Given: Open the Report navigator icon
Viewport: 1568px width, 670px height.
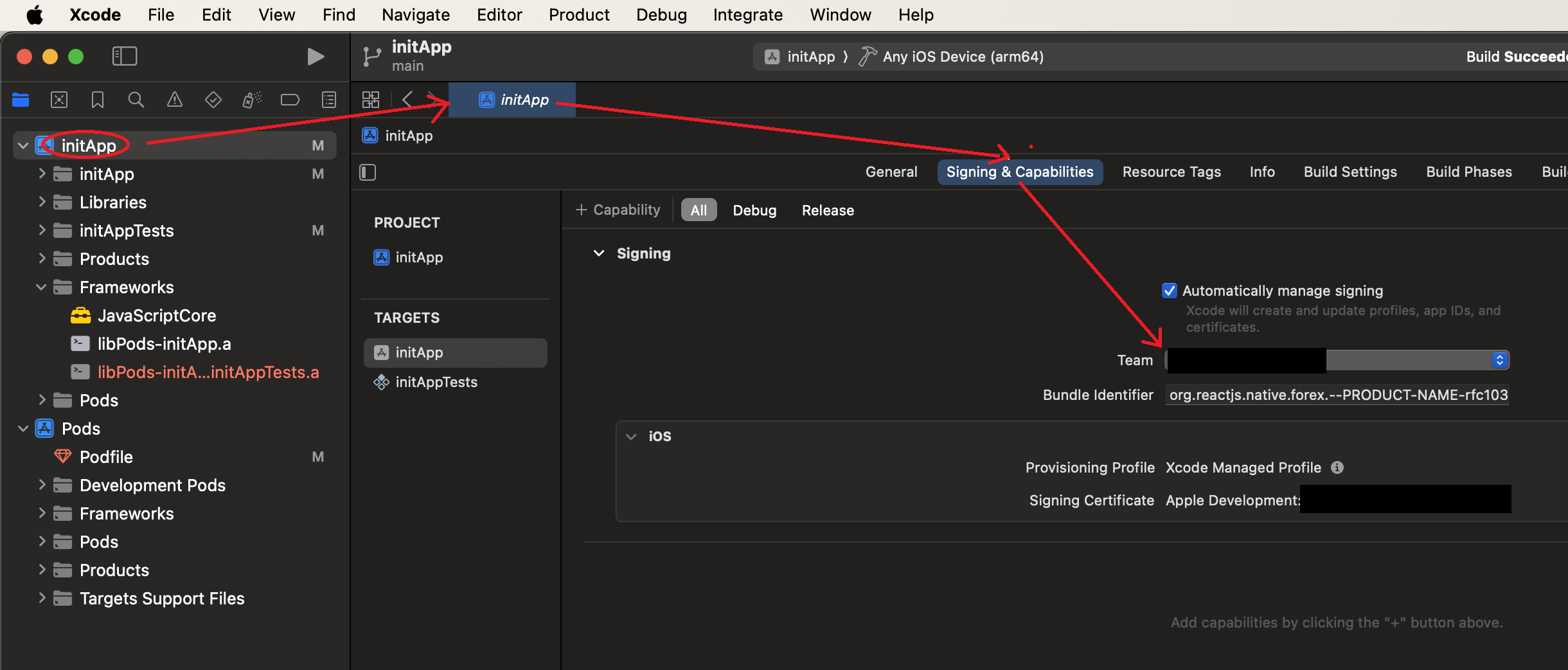Looking at the screenshot, I should 329,100.
